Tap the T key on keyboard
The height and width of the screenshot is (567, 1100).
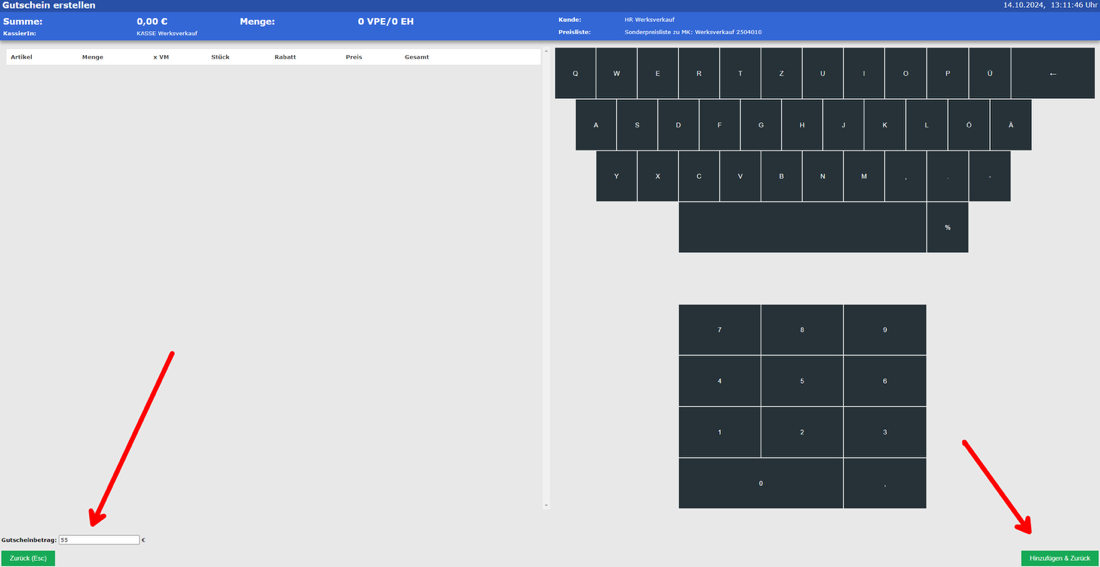pos(740,73)
